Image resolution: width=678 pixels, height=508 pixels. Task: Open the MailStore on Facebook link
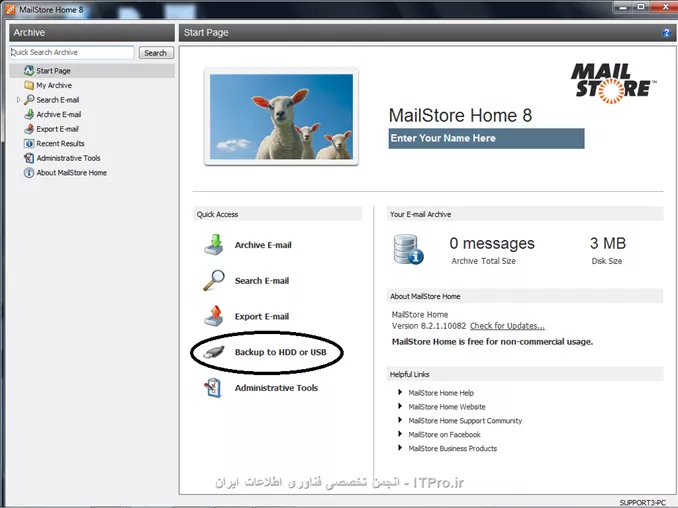445,435
